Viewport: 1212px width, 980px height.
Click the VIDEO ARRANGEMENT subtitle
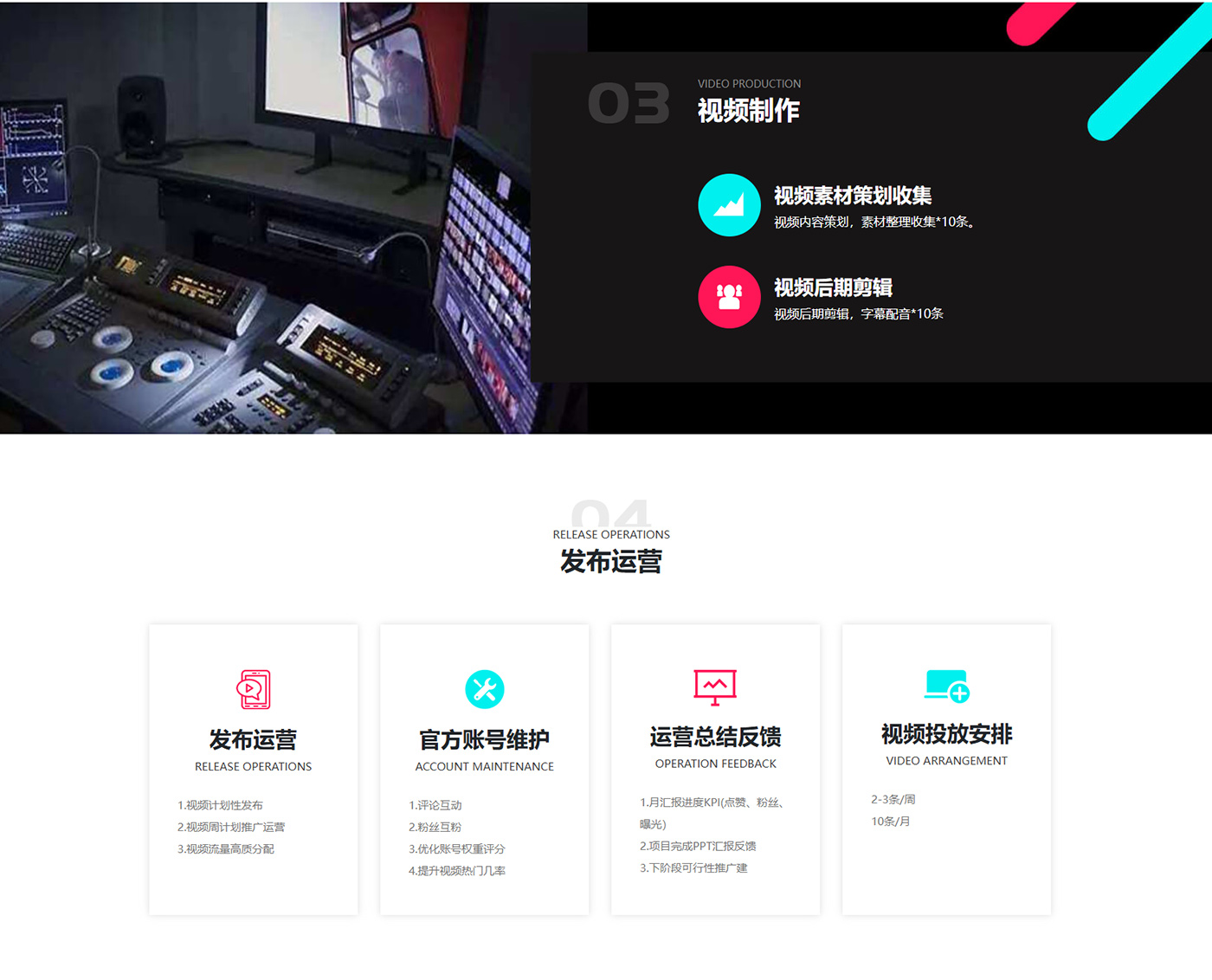(x=946, y=761)
